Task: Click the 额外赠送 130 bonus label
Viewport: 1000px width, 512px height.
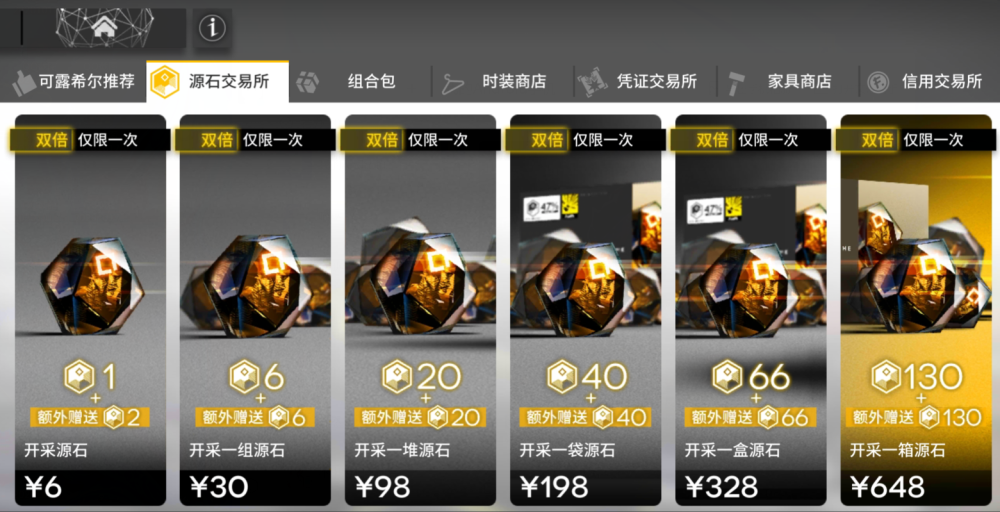Action: click(x=914, y=418)
